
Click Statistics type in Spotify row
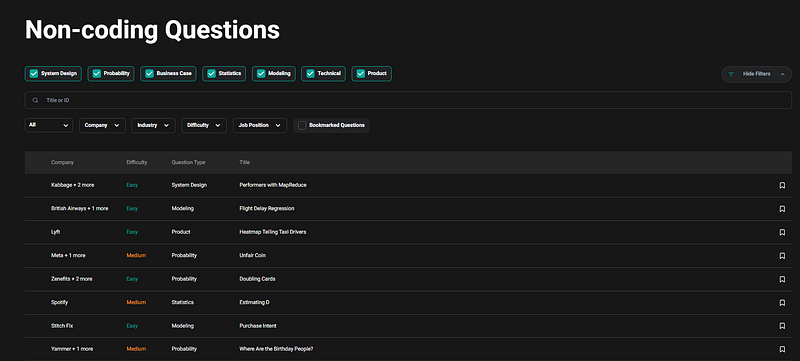coord(183,302)
